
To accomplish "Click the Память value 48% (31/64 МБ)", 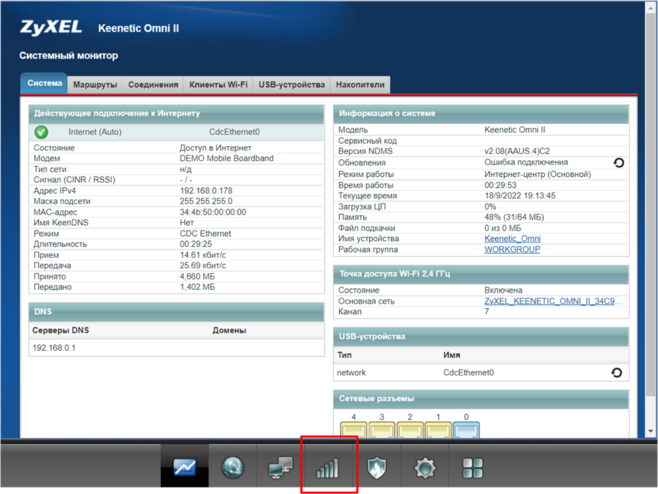I will click(x=514, y=217).
